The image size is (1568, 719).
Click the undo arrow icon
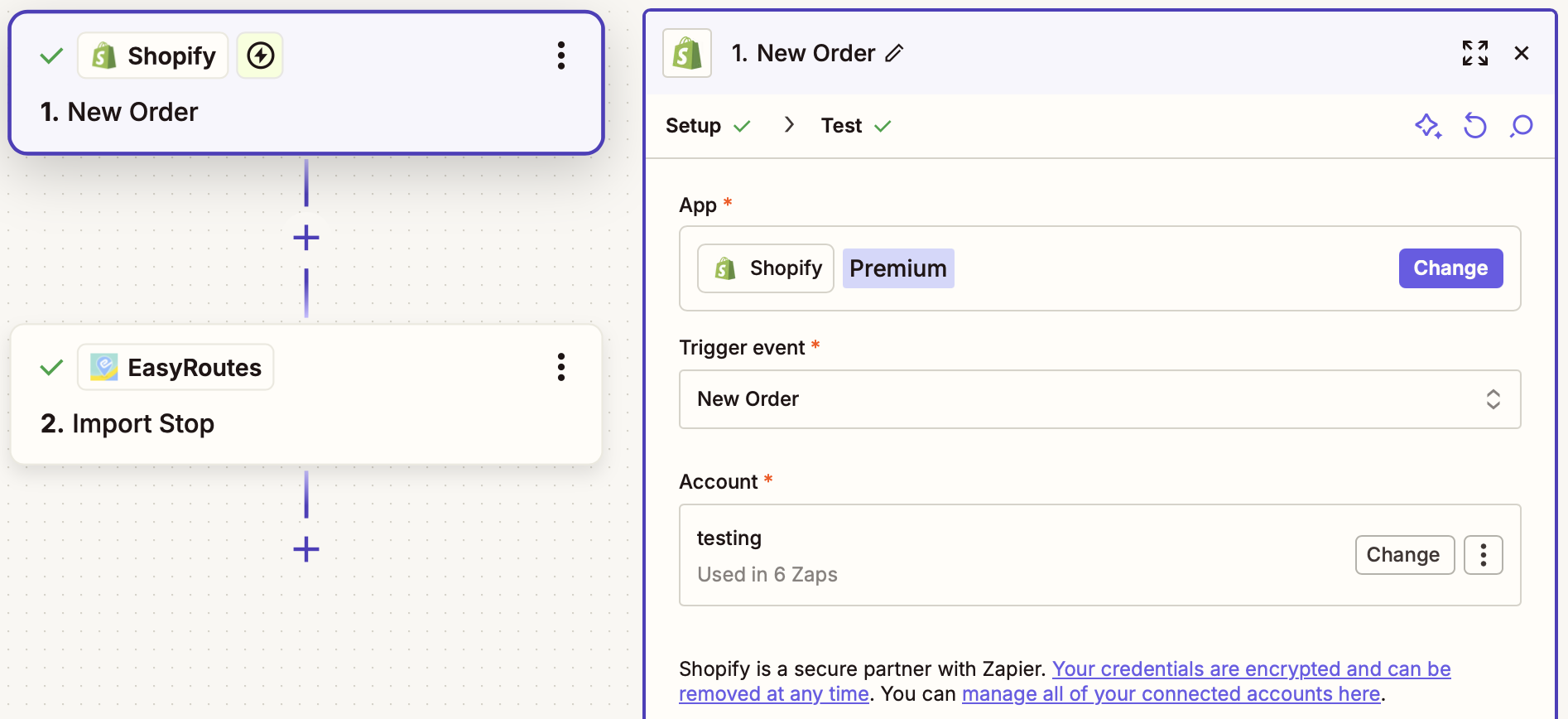[1475, 126]
